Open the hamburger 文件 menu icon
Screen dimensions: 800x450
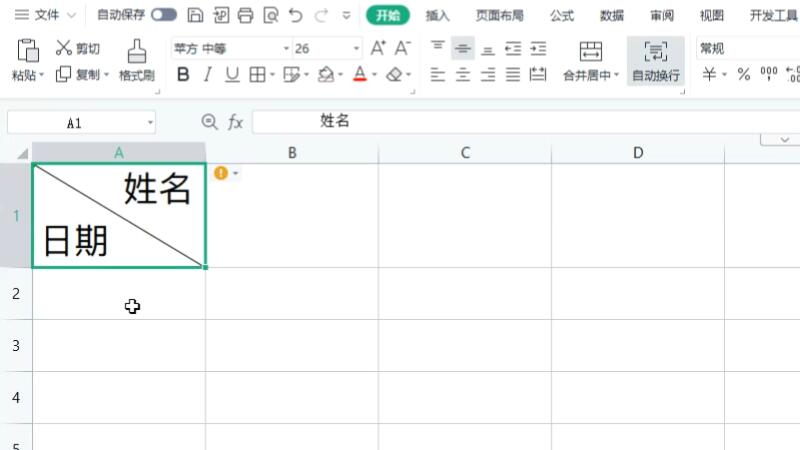21,15
